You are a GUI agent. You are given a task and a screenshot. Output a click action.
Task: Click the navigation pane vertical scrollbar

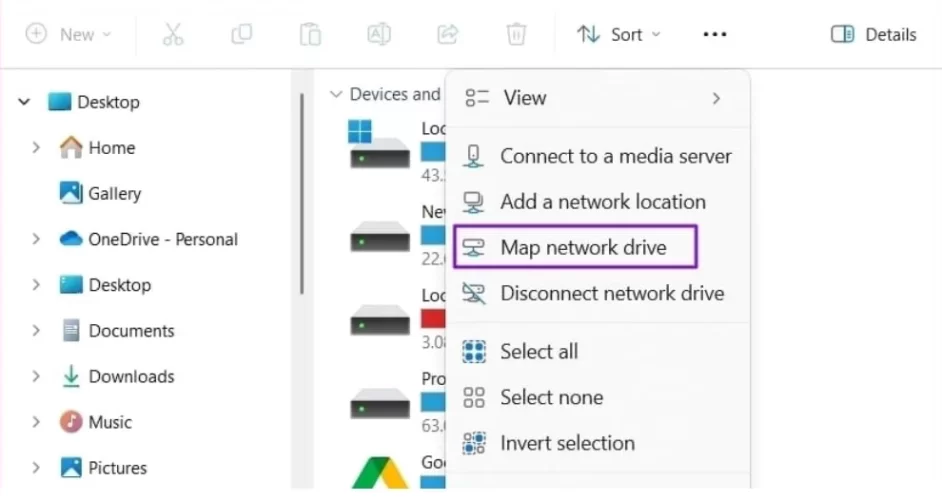tap(301, 190)
